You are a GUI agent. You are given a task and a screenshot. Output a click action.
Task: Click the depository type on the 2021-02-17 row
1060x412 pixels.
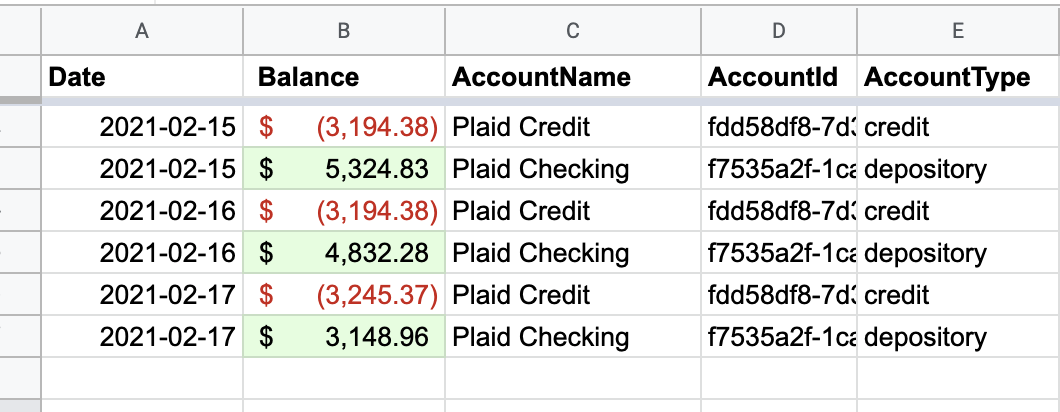958,336
